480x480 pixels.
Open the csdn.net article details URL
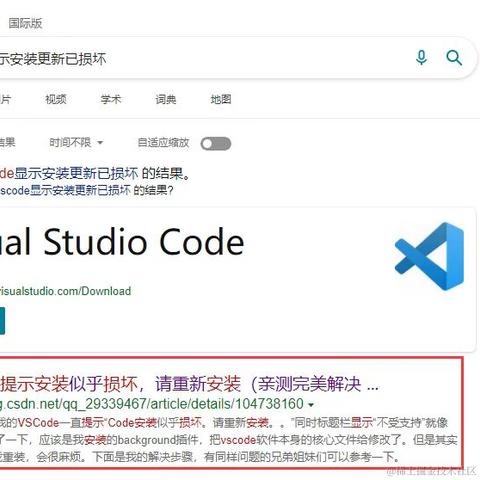pyautogui.click(x=152, y=404)
